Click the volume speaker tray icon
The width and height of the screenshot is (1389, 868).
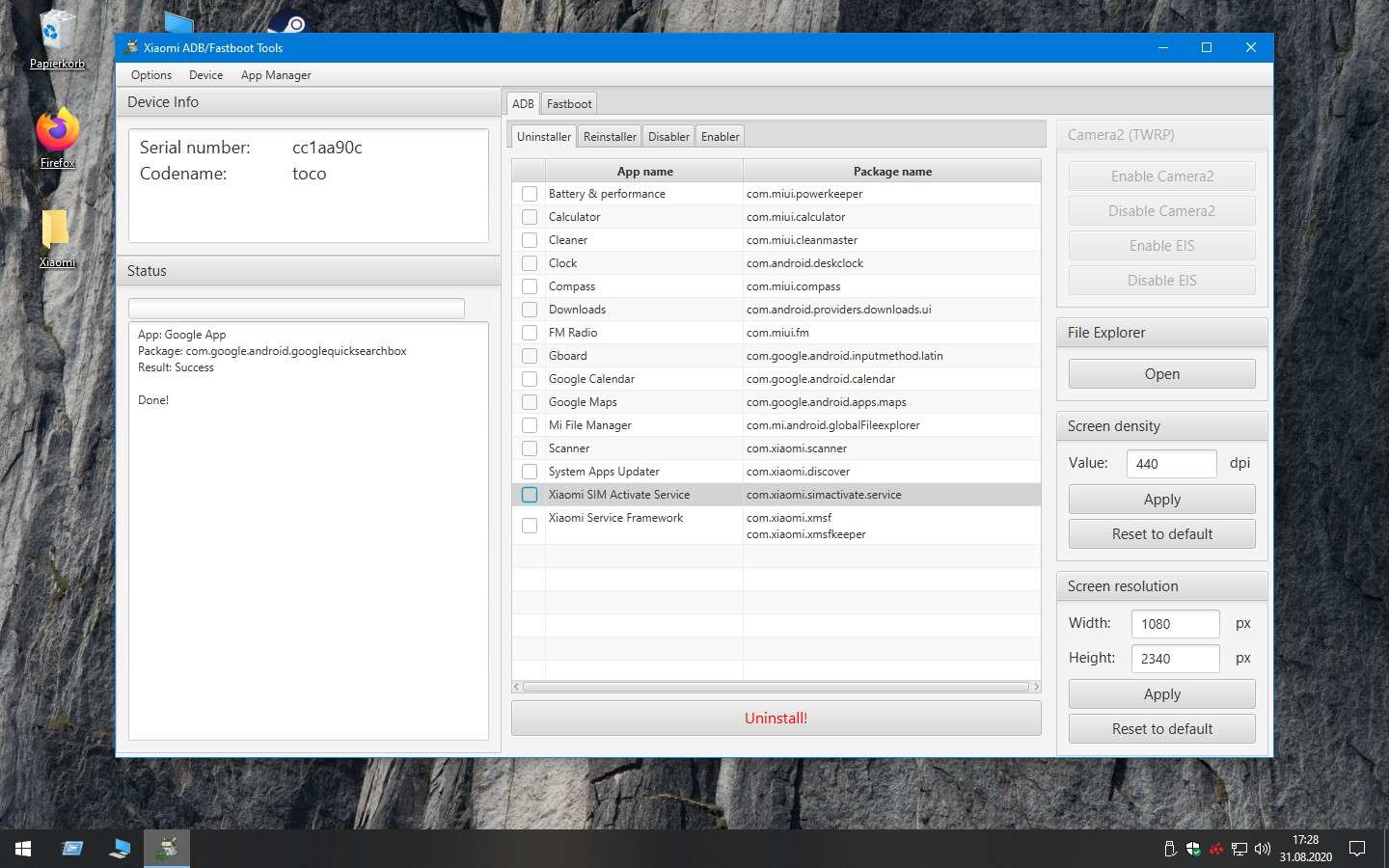1263,850
